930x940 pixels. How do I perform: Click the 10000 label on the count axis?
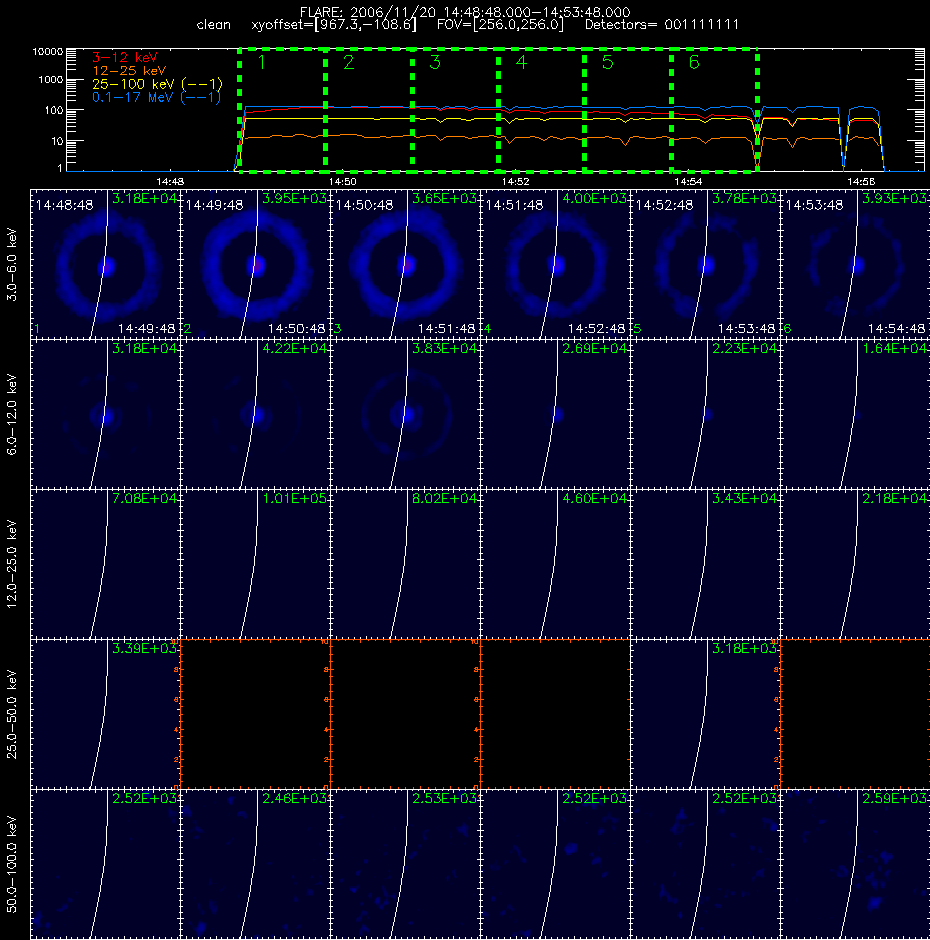(x=48, y=52)
